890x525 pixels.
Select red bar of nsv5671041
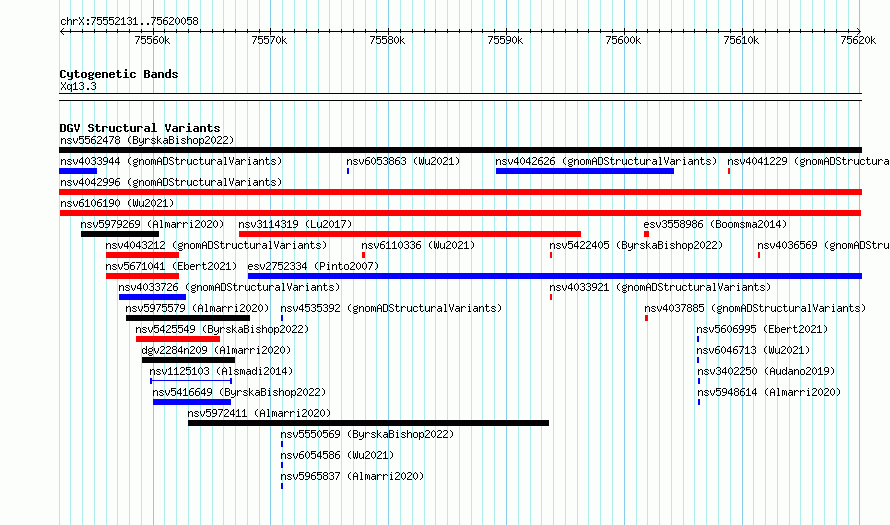point(142,276)
